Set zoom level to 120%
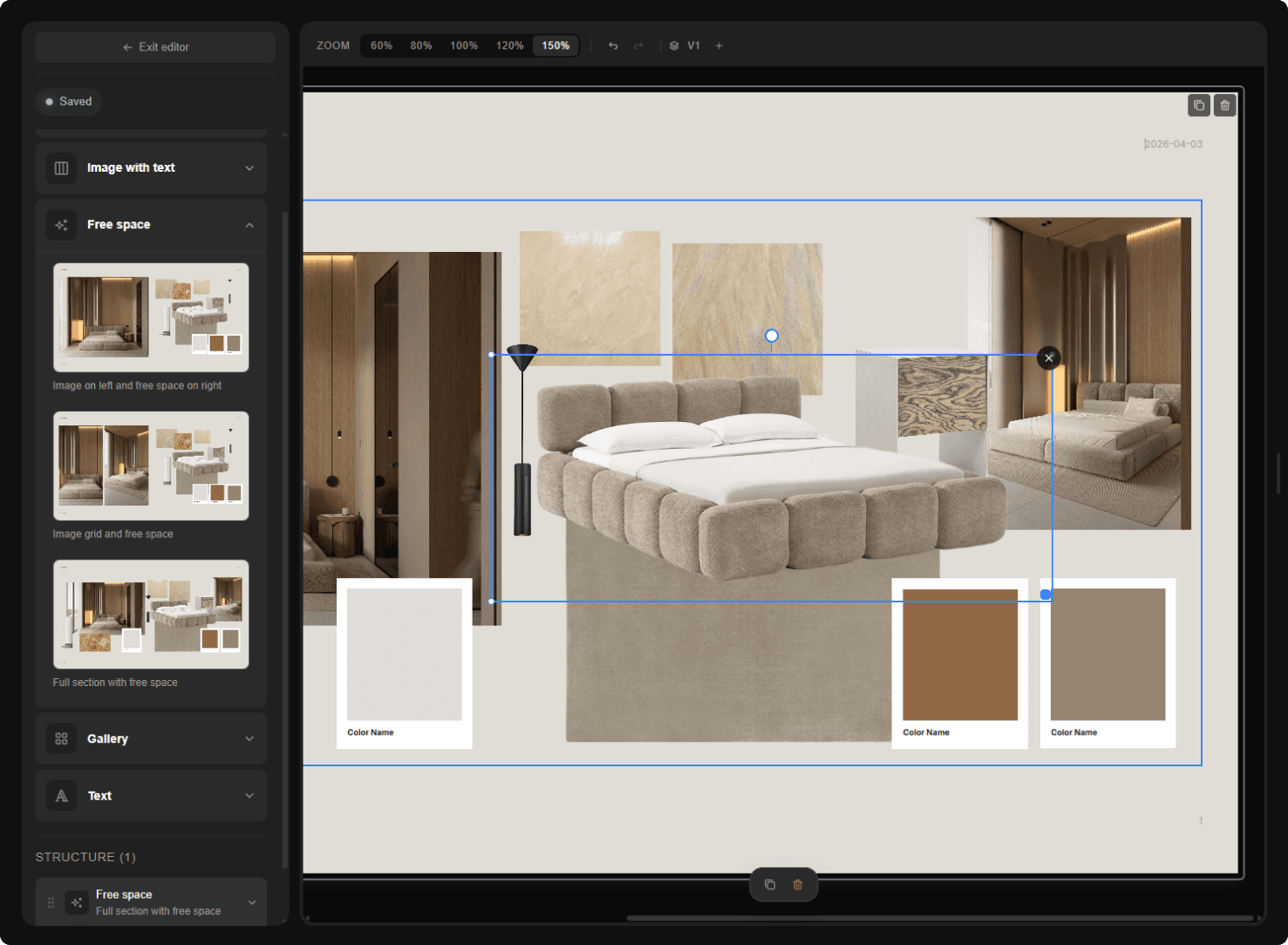This screenshot has width=1288, height=945. pyautogui.click(x=509, y=46)
